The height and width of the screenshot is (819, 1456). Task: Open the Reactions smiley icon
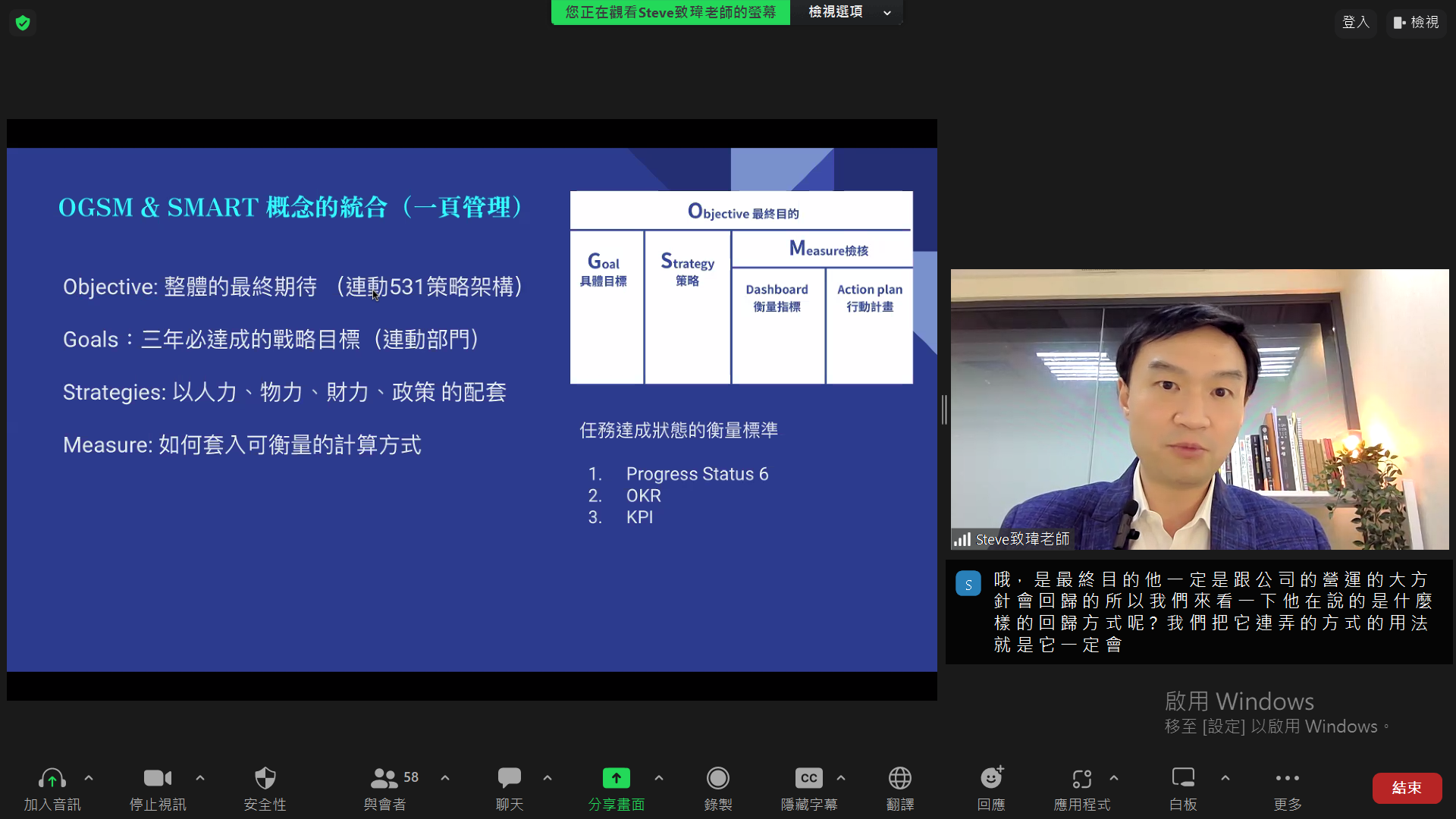[x=991, y=779]
